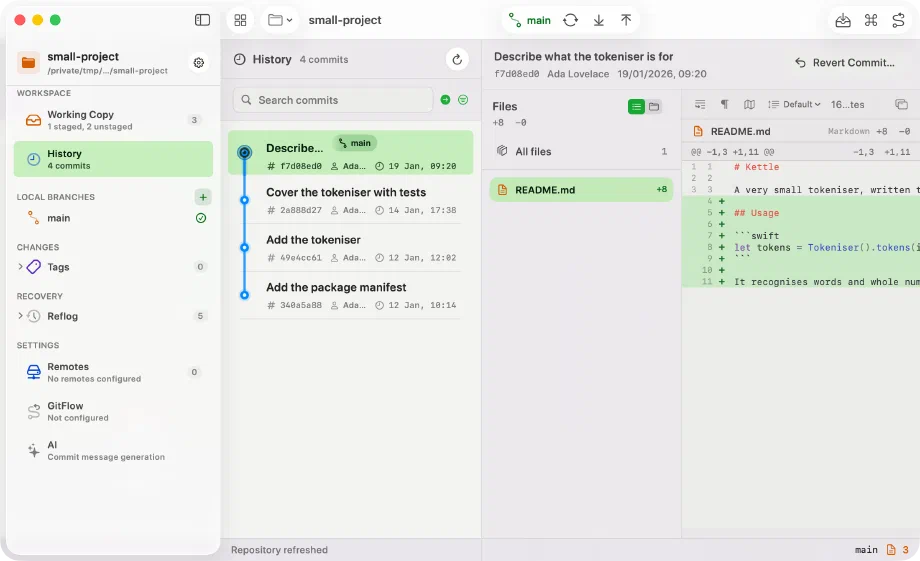The width and height of the screenshot is (920, 561).
Task: Open repository settings gear icon
Action: point(199,62)
